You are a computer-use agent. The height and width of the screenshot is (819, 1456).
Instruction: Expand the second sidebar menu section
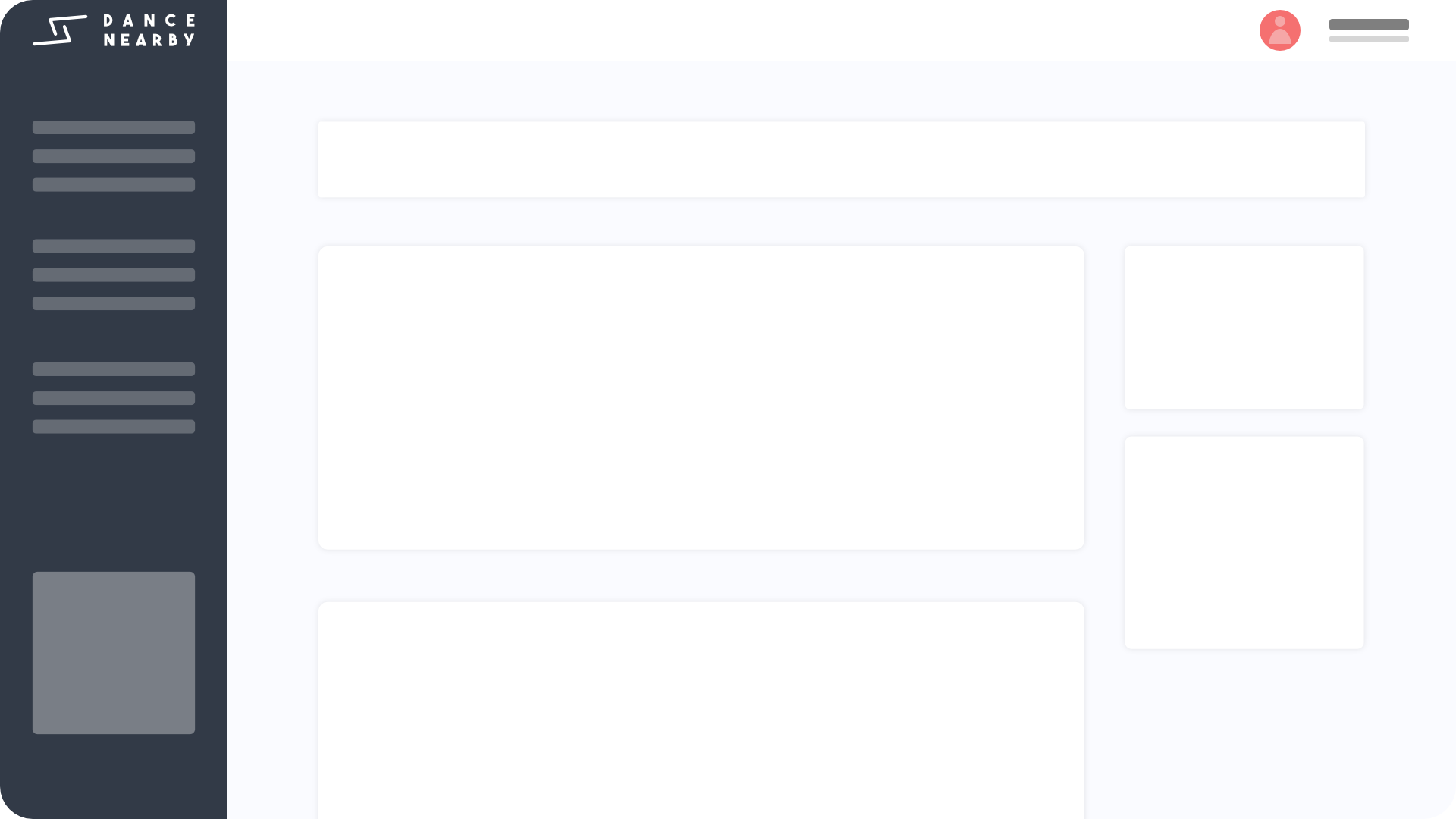coord(113,246)
